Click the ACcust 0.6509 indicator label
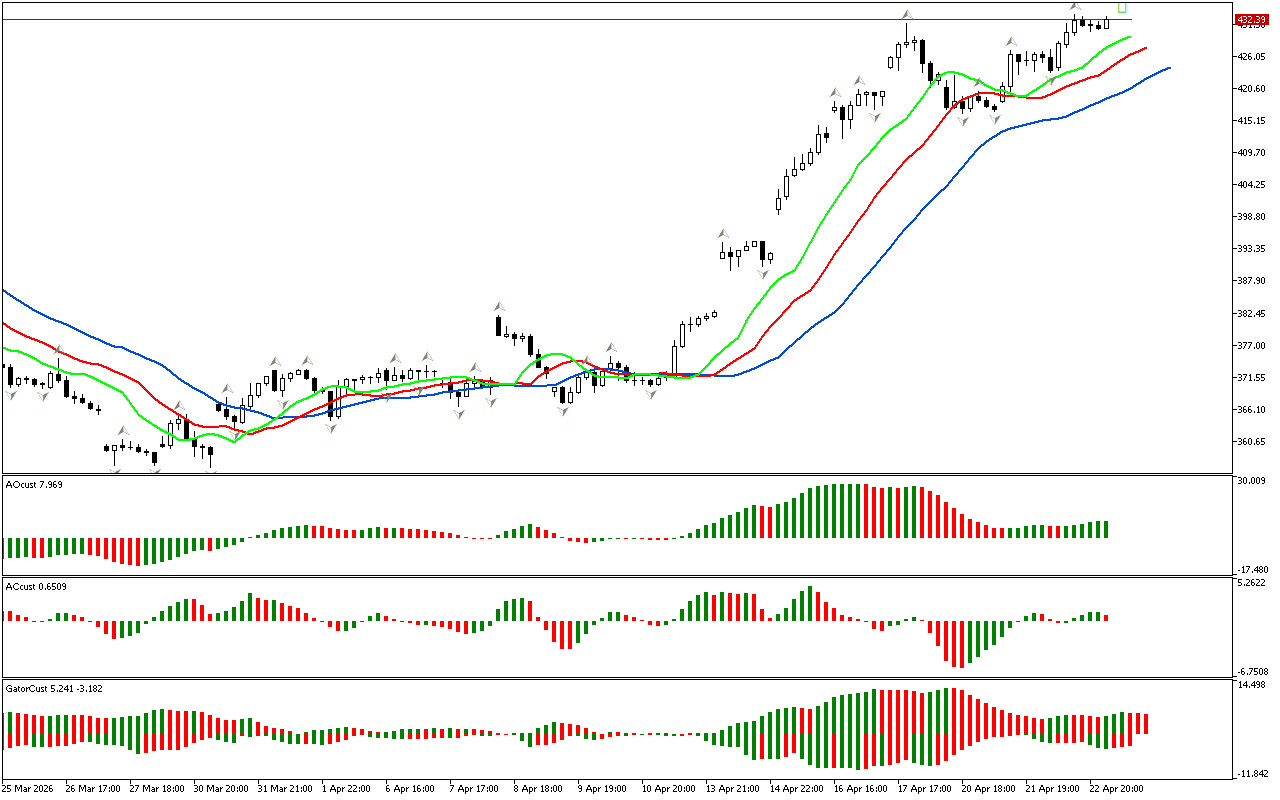Viewport: 1280px width, 800px height. click(36, 586)
